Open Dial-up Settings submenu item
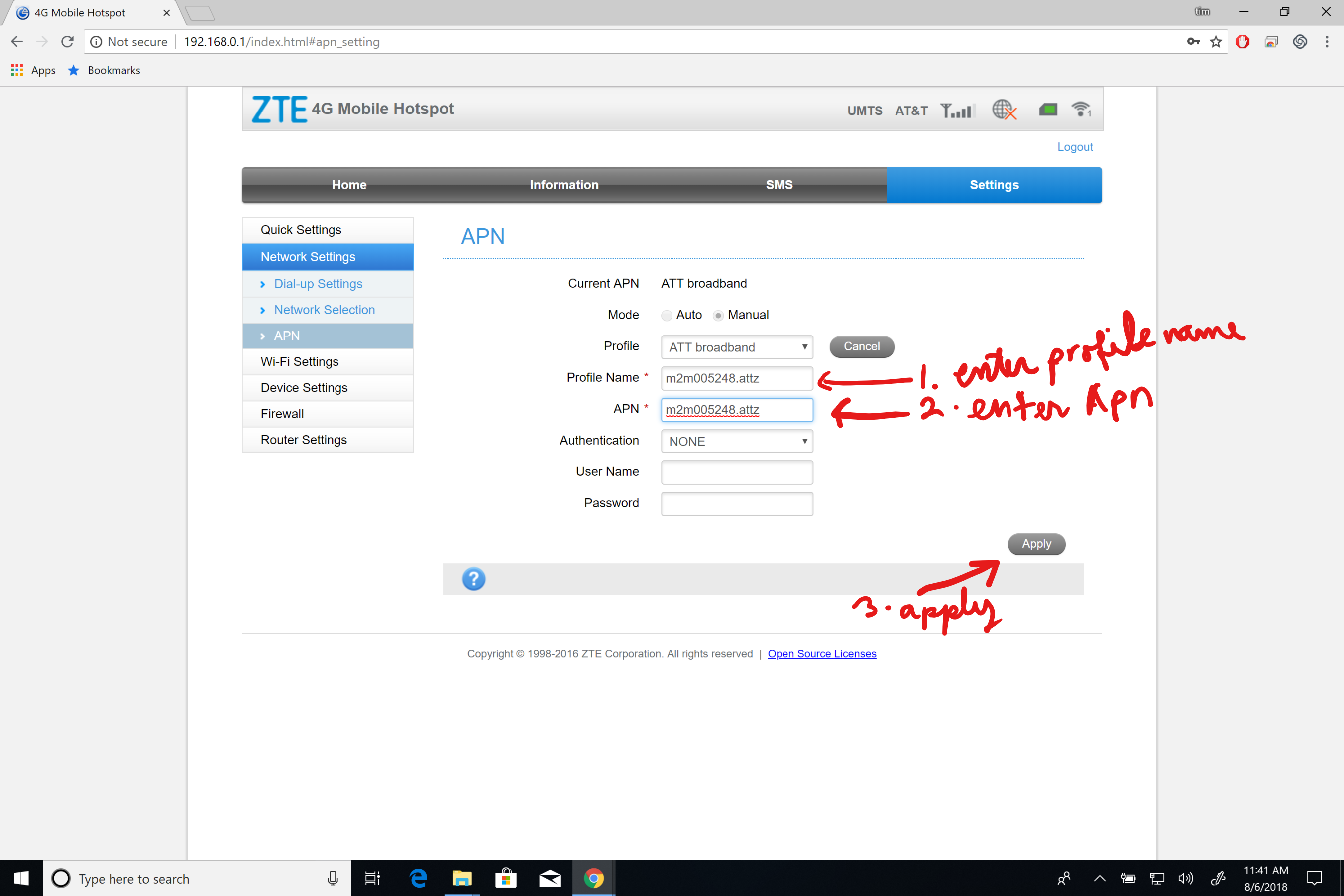This screenshot has width=1344, height=896. 328,284
